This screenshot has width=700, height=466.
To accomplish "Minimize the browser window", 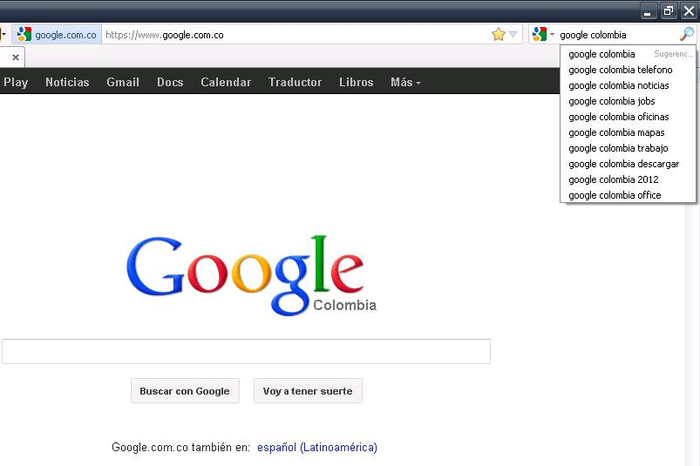I will click(x=648, y=11).
